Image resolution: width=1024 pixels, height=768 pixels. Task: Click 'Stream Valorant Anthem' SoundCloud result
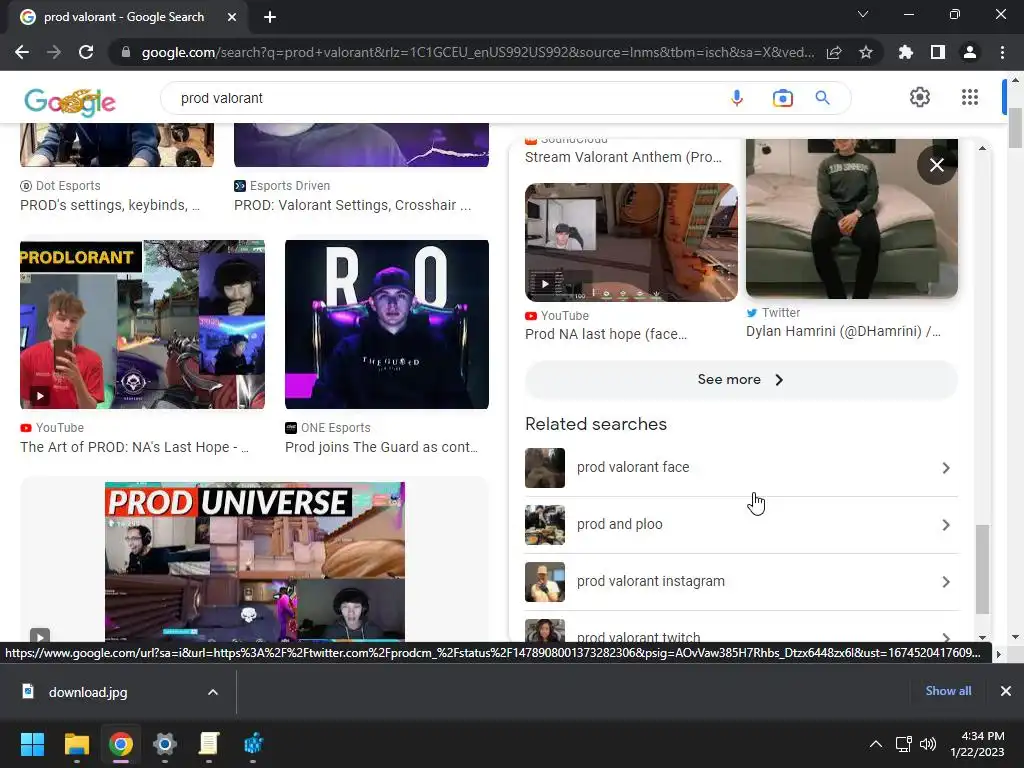(x=624, y=157)
